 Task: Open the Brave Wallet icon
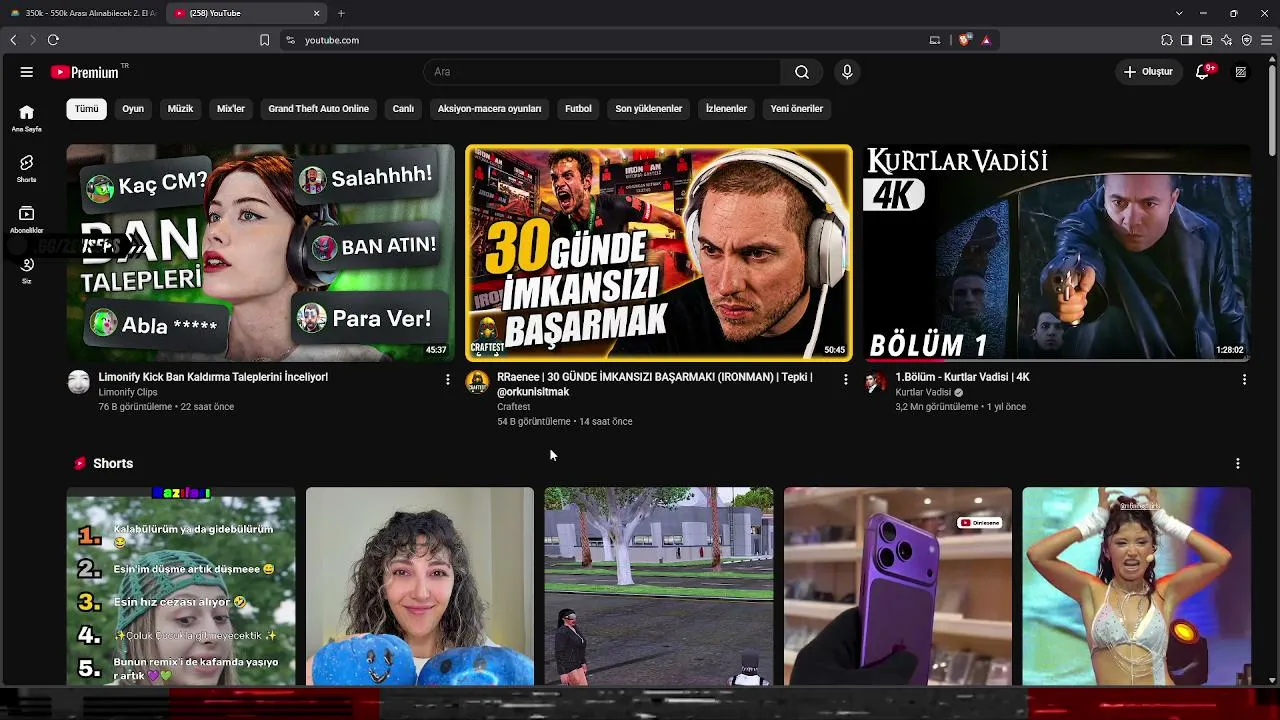[1206, 40]
